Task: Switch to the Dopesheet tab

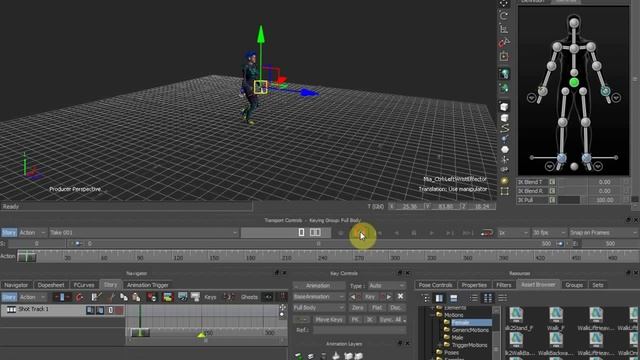Action: 51,285
